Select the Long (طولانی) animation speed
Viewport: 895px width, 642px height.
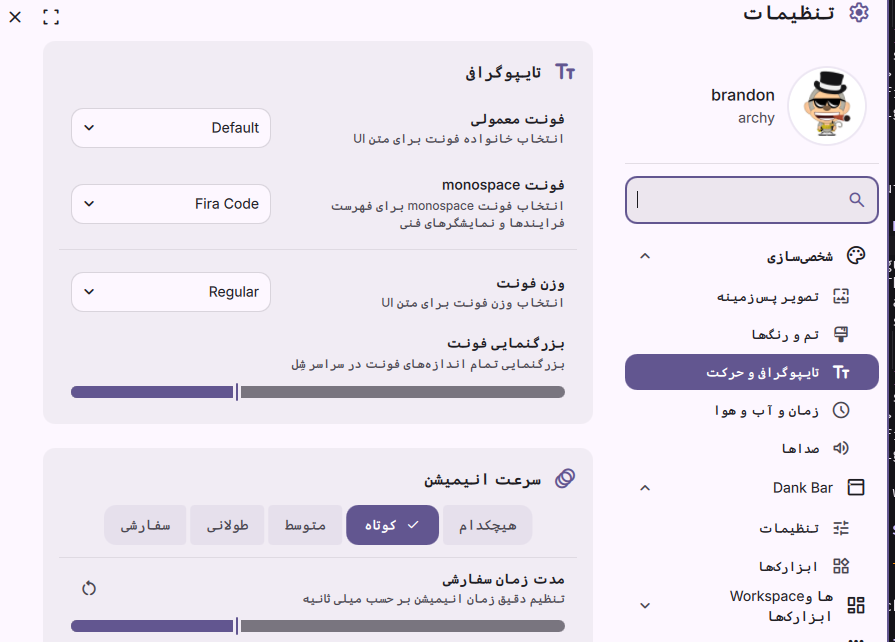[x=227, y=525]
